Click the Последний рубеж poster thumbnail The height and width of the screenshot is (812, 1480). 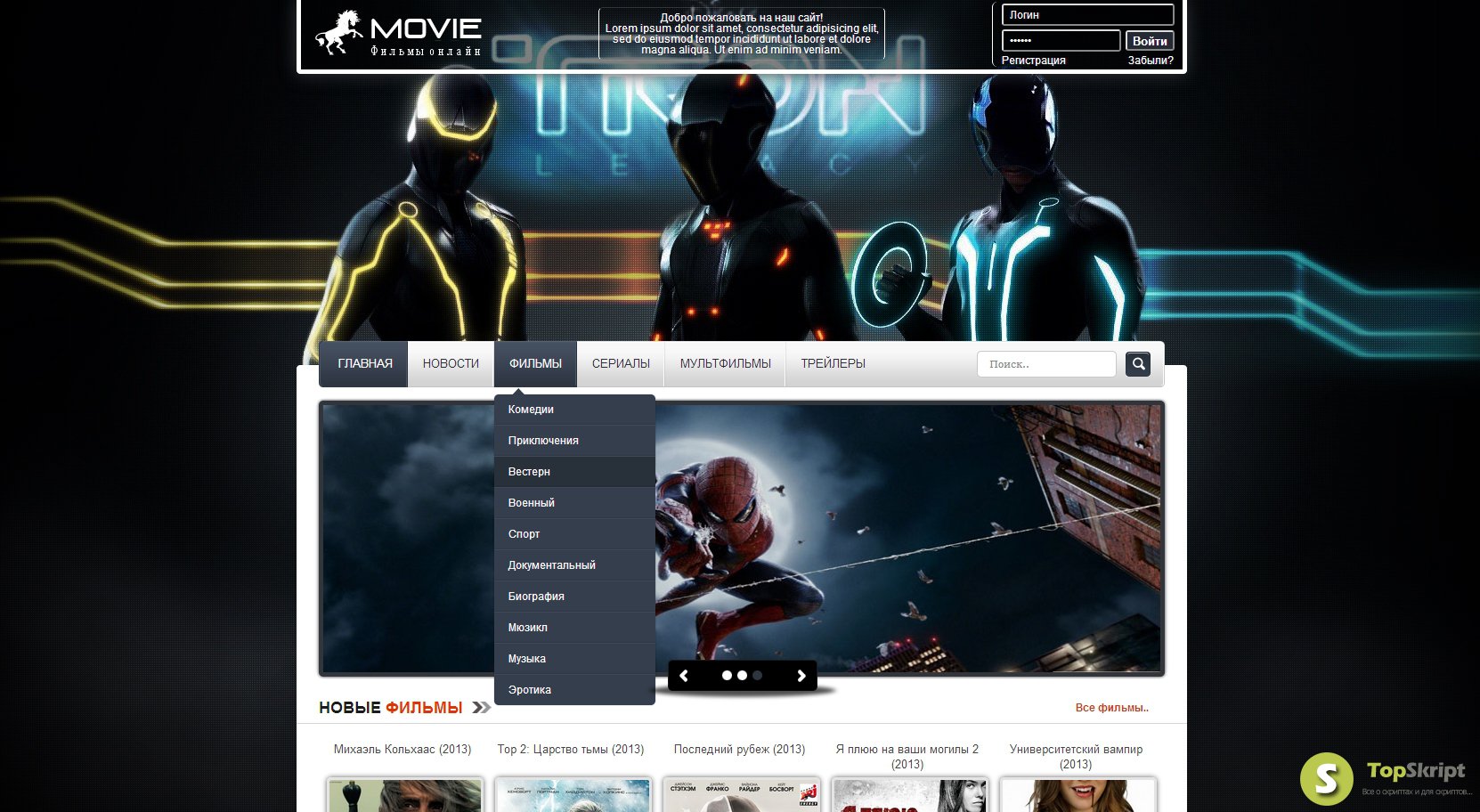click(x=741, y=795)
